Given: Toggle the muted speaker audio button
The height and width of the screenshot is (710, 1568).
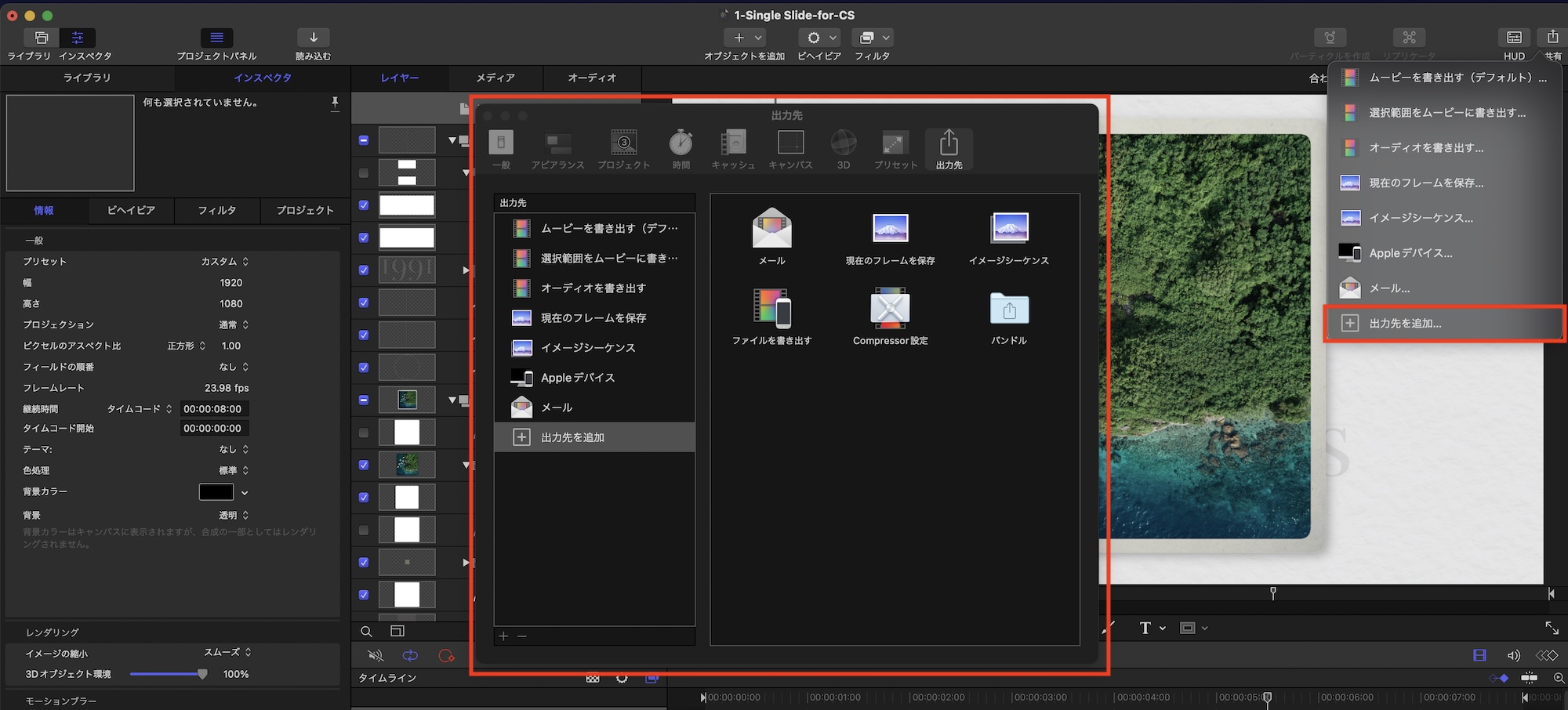Looking at the screenshot, I should 376,655.
